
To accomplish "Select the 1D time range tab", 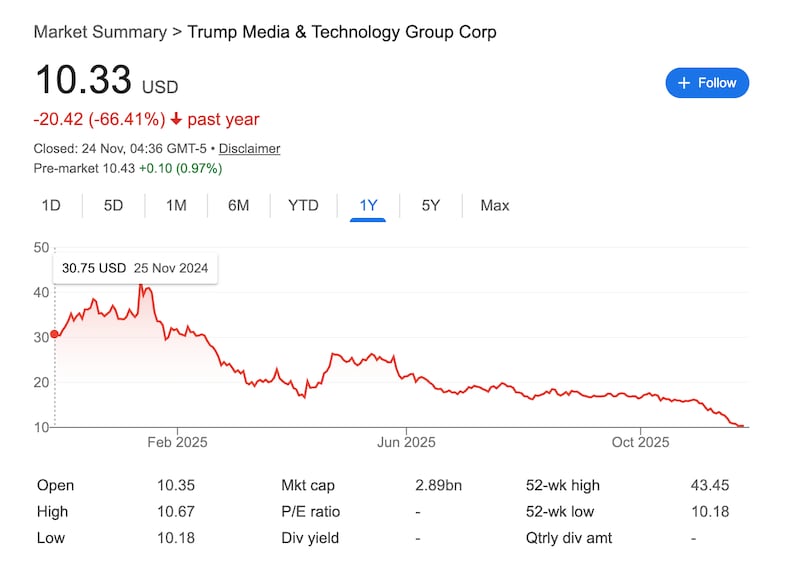I will (x=51, y=206).
